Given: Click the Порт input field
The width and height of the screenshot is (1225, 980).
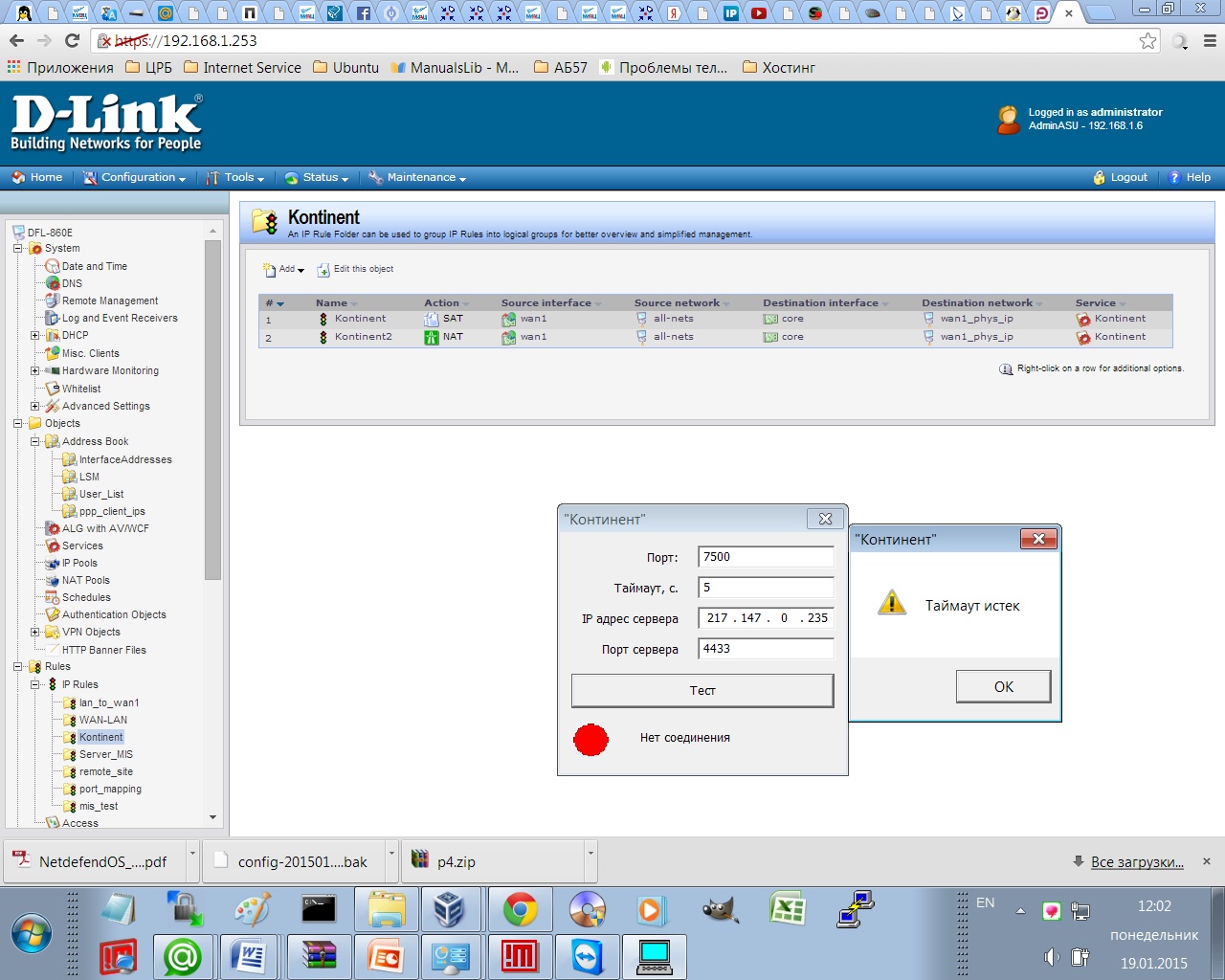Looking at the screenshot, I should coord(766,557).
